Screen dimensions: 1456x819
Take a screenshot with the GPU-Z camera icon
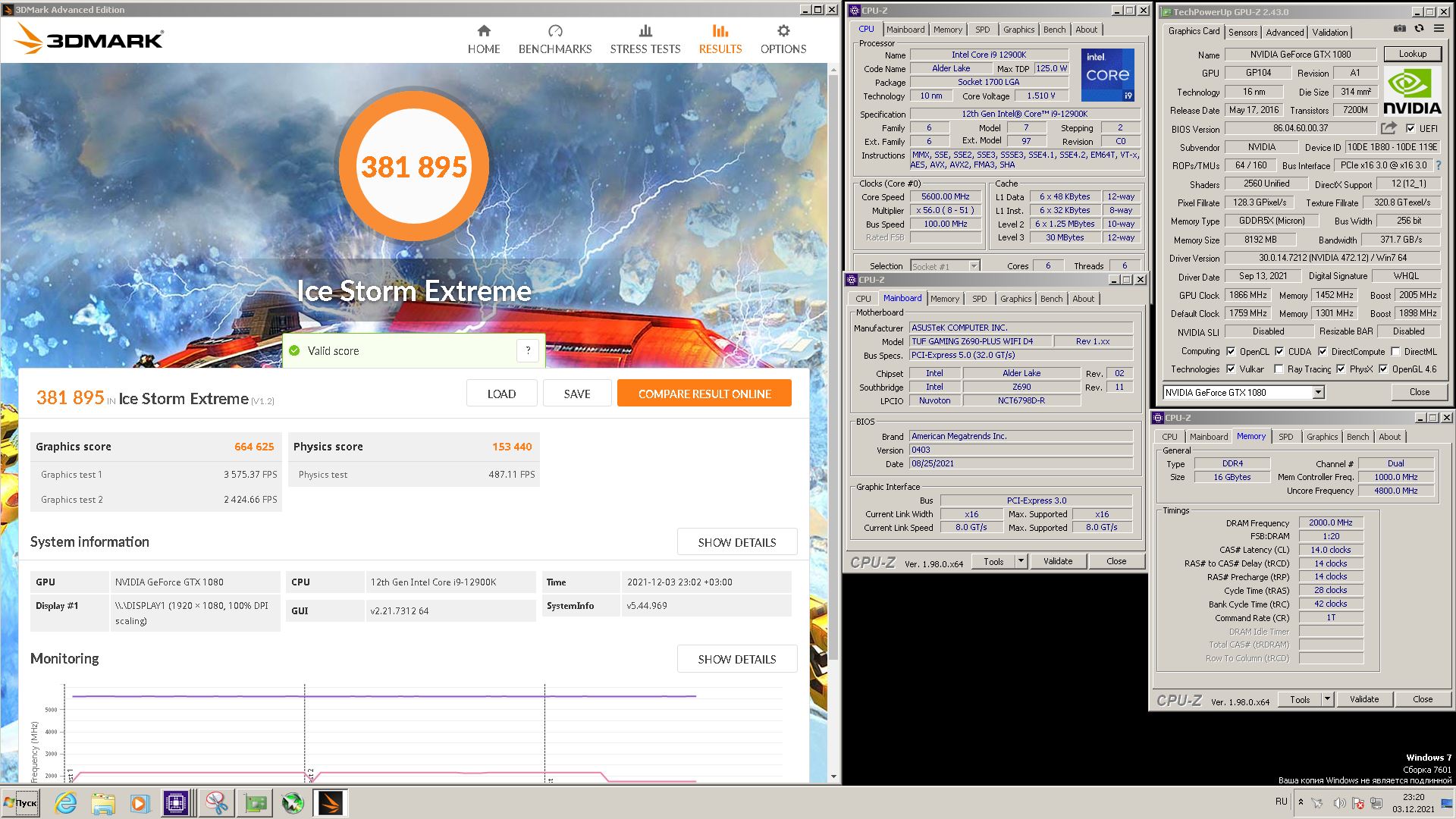(x=1400, y=29)
